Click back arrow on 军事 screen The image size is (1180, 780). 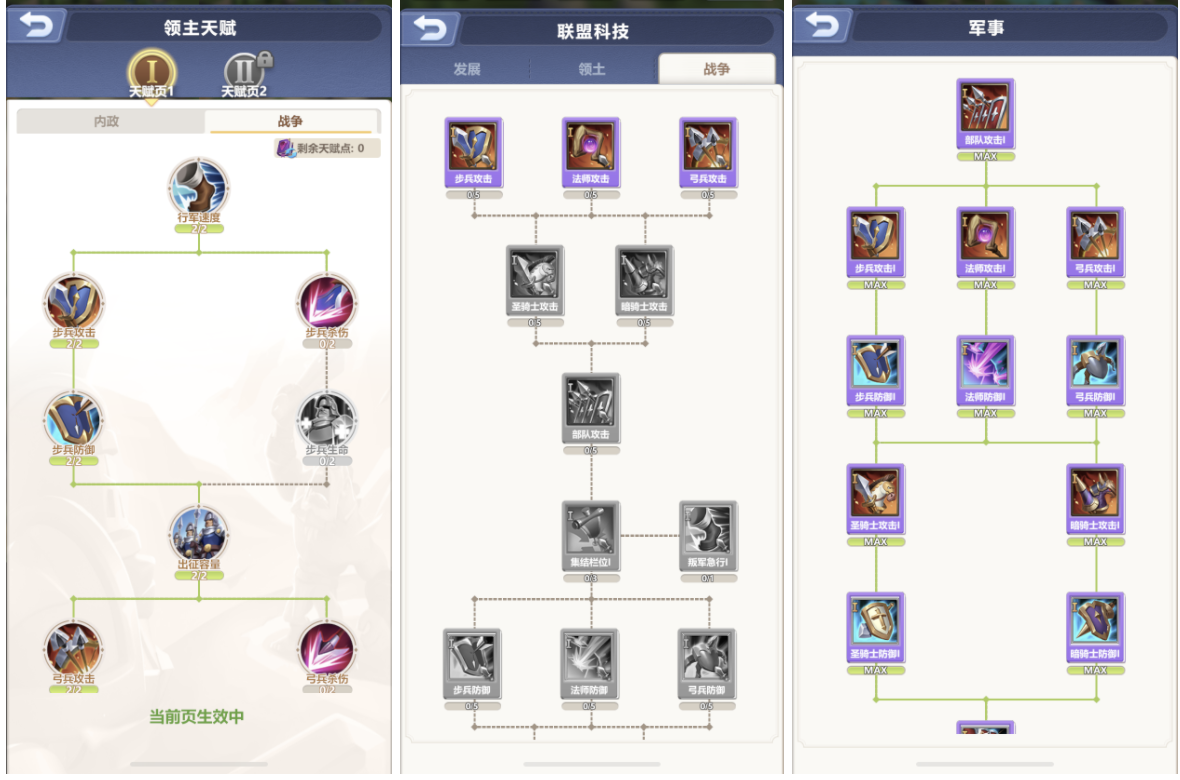823,26
